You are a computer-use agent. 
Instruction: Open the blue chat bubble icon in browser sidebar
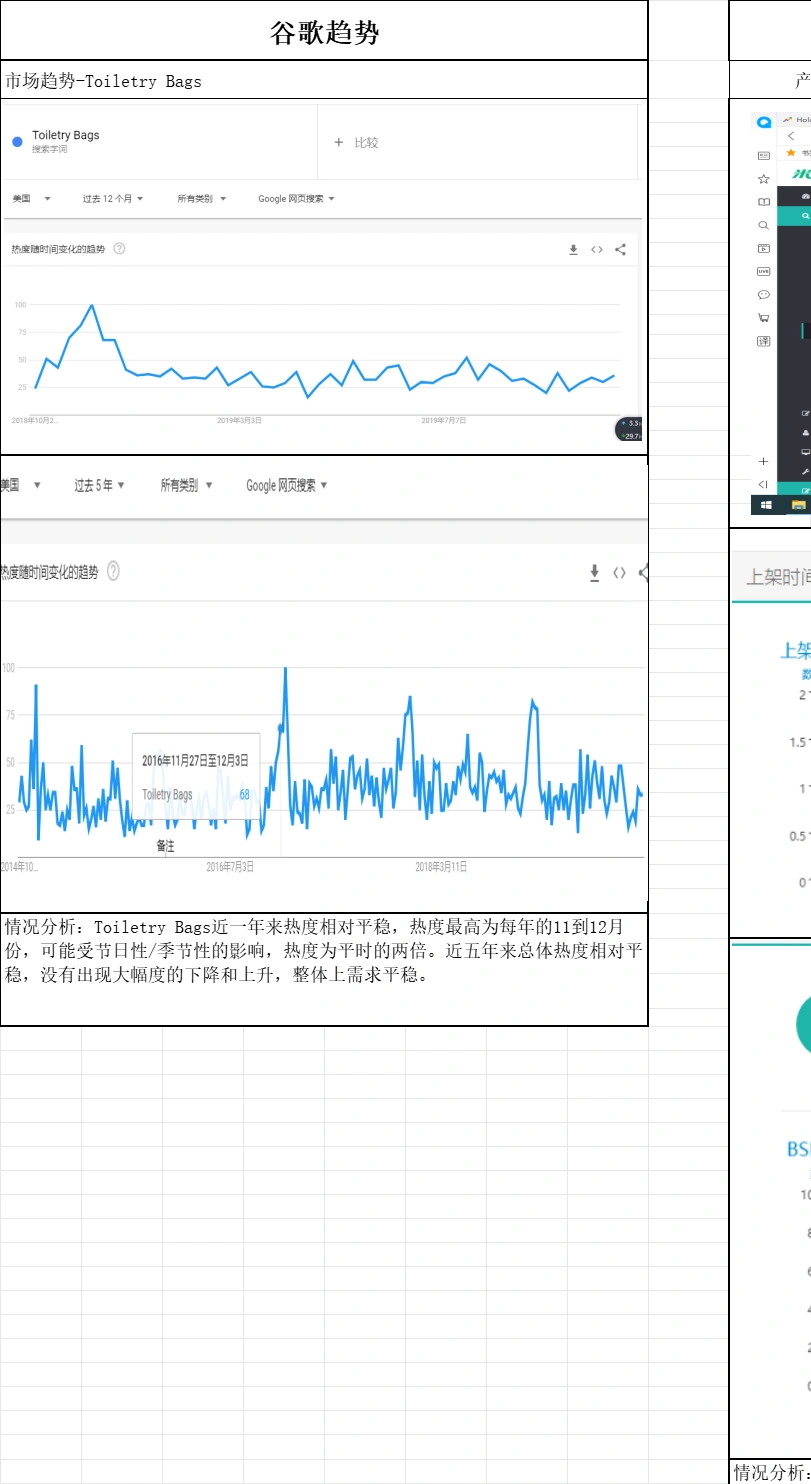coord(764,122)
